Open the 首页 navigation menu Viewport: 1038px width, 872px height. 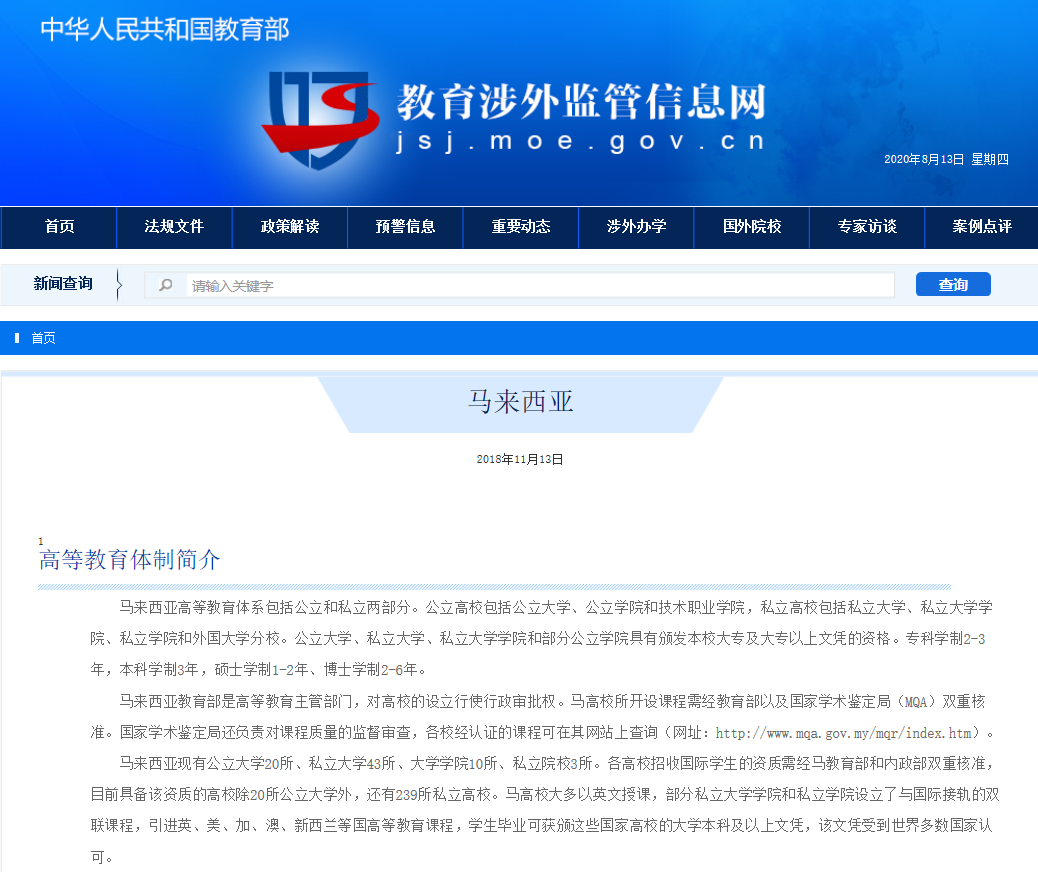[x=57, y=227]
